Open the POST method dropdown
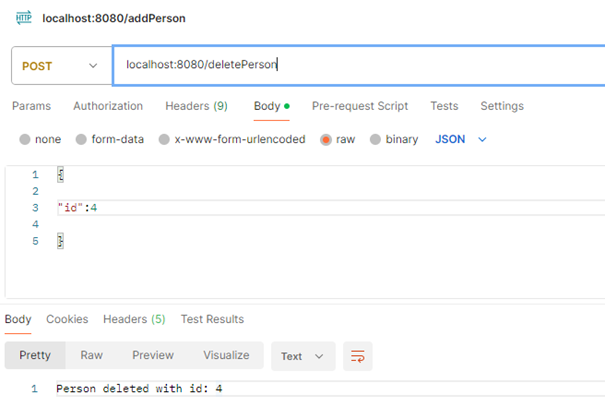This screenshot has height=419, width=605. pyautogui.click(x=60, y=66)
